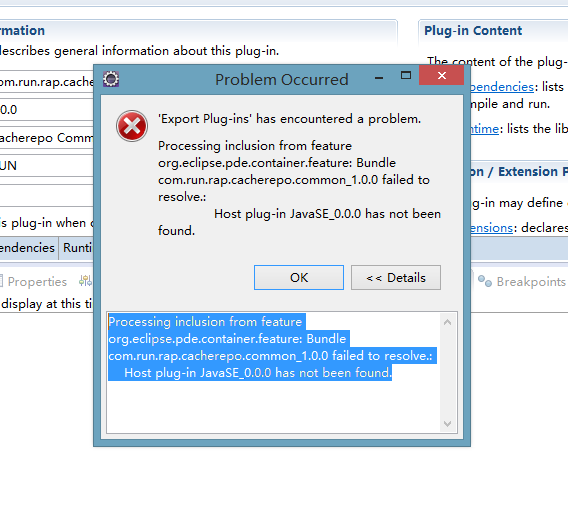This screenshot has height=505, width=568.
Task: Click the highlighted error details text
Action: 272,347
